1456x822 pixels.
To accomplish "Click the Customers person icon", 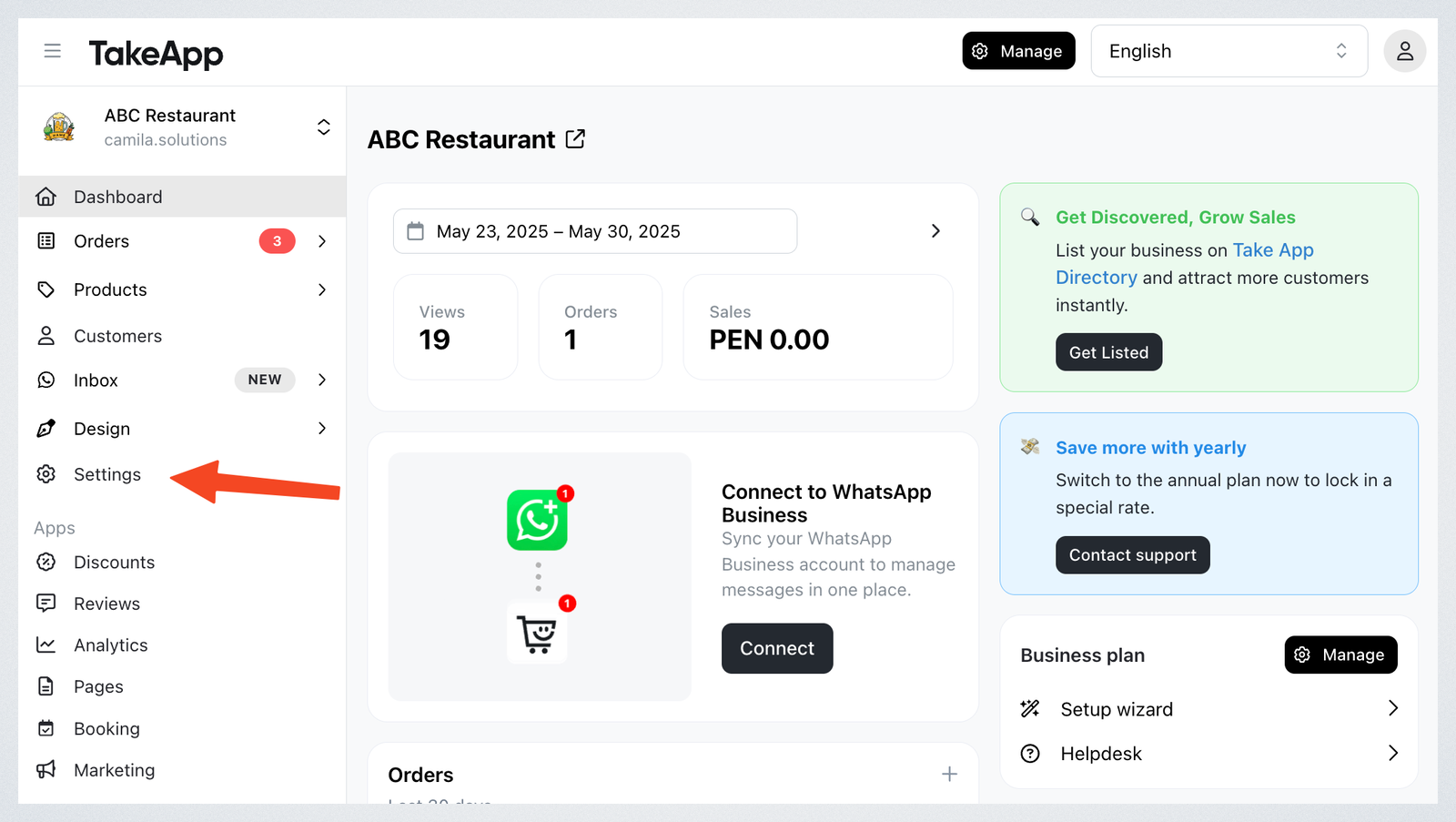I will (x=46, y=336).
